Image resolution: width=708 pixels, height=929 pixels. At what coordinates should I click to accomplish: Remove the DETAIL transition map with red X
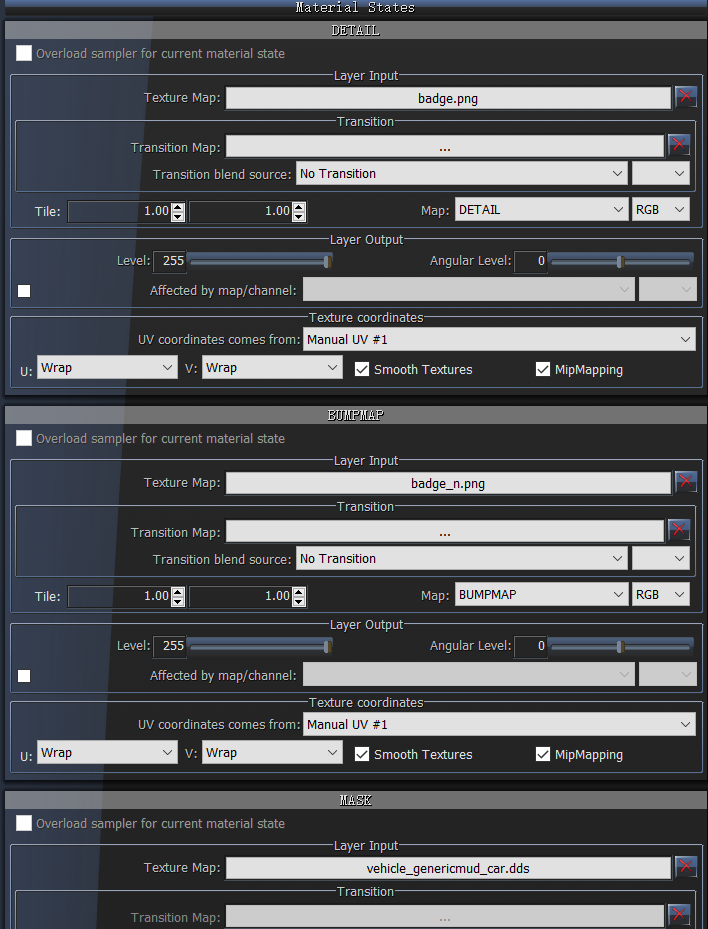tap(679, 145)
